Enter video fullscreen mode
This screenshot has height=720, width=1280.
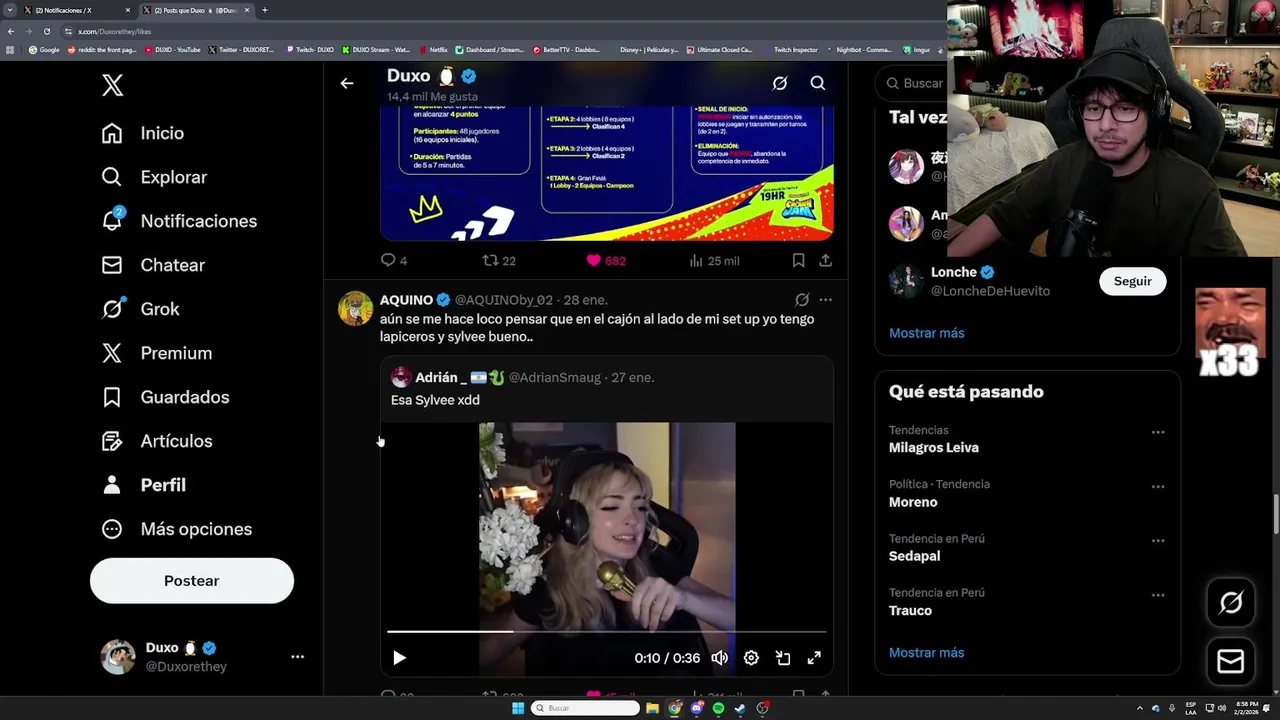[x=814, y=658]
